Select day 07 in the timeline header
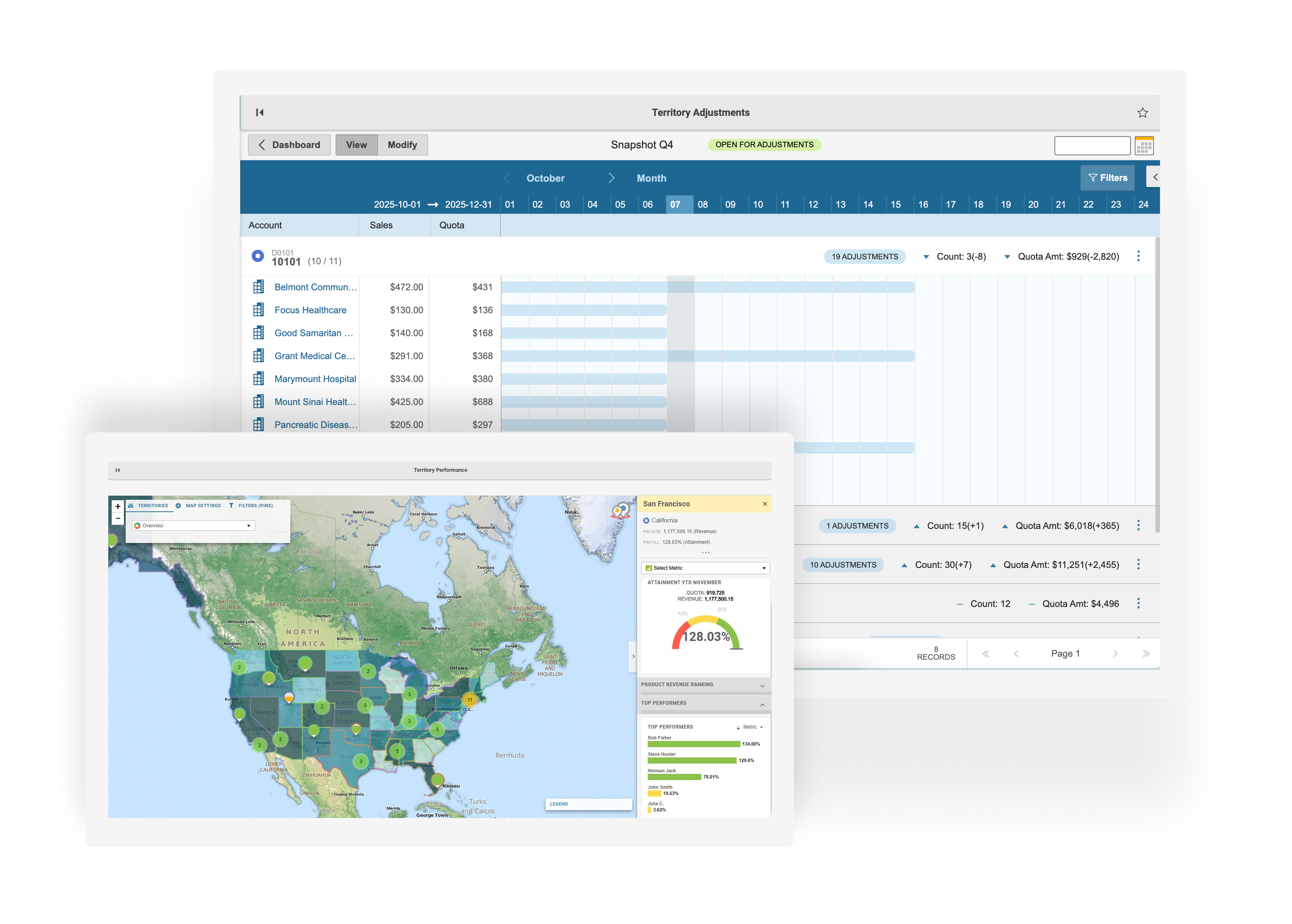 [x=675, y=204]
